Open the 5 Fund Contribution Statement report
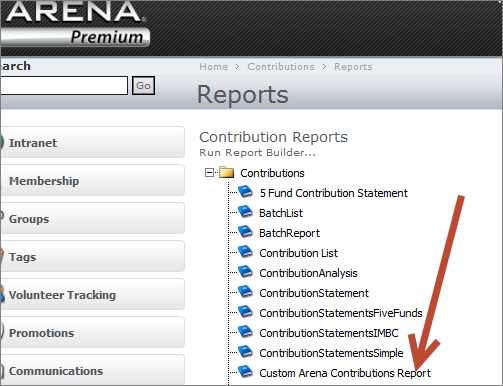This screenshot has width=503, height=386. [334, 193]
